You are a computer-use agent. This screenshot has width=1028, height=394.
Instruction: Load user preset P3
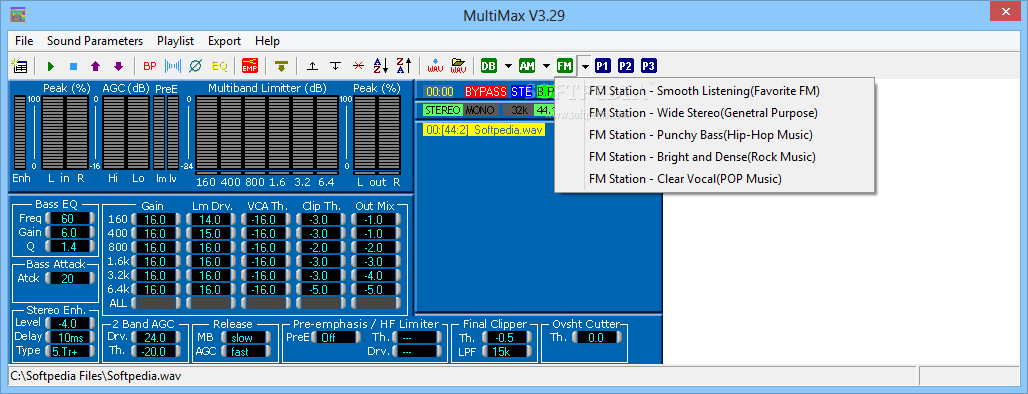click(648, 66)
